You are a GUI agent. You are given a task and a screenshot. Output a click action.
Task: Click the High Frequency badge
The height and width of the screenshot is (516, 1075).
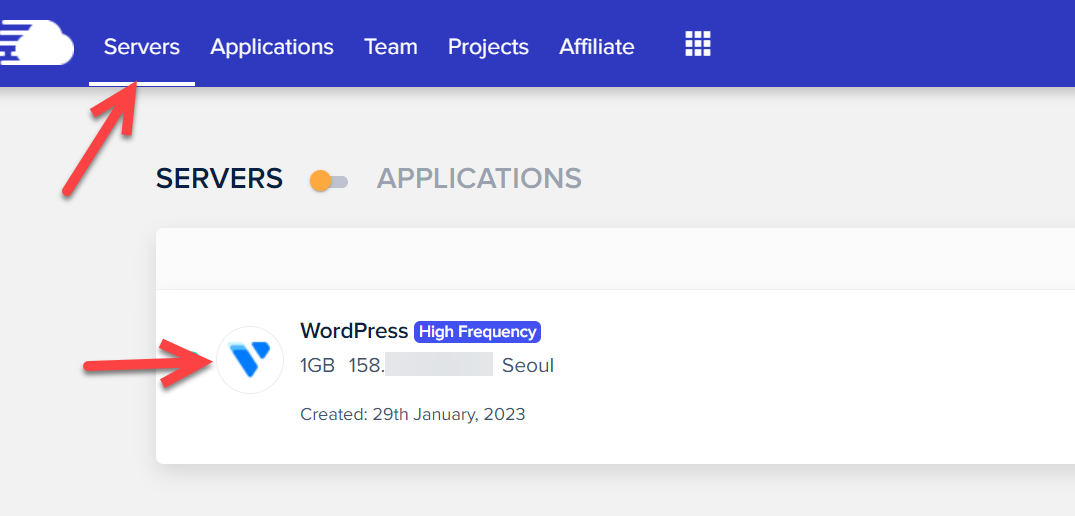pyautogui.click(x=478, y=332)
